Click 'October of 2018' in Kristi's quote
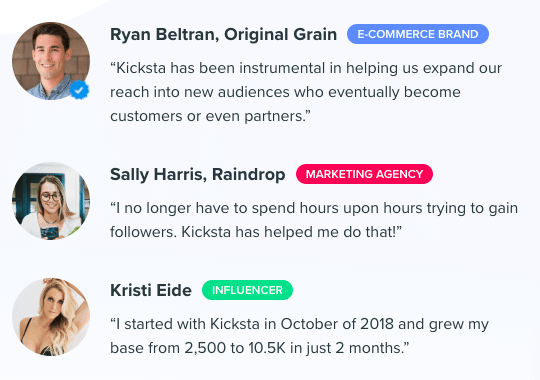540x380 pixels. tap(337, 324)
